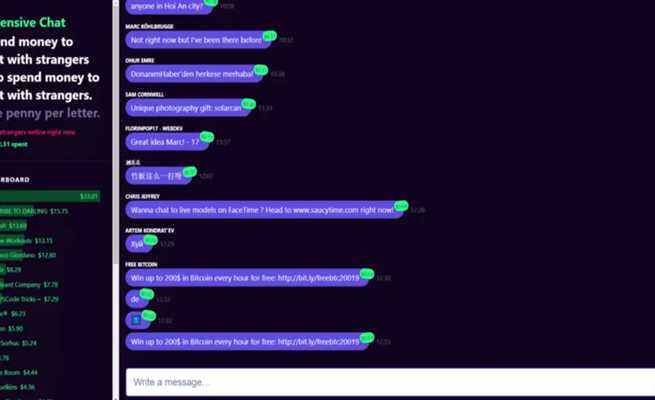Click price badge on last Bitcoin message
655x400 pixels.
[x=367, y=337]
